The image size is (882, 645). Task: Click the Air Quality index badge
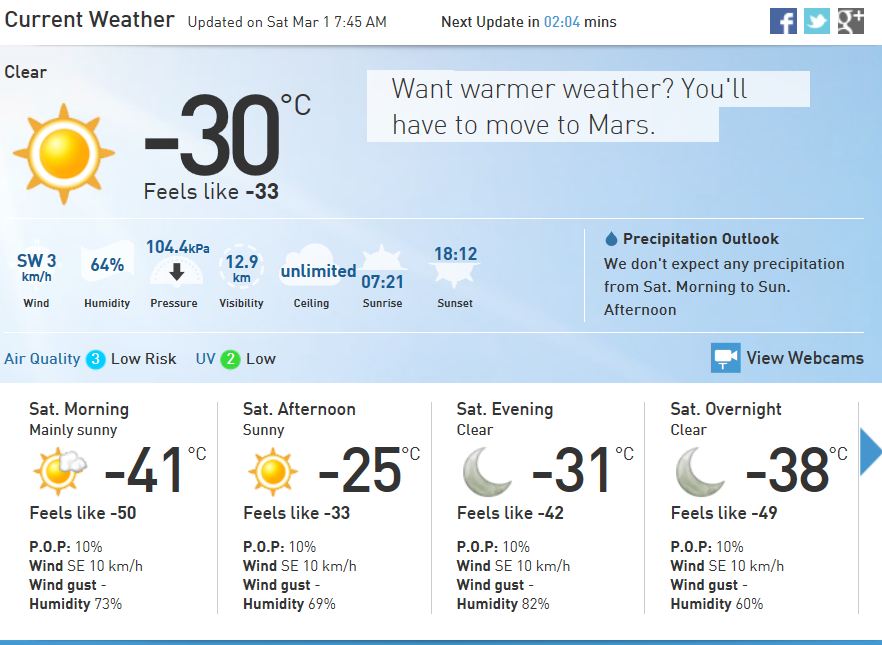[96, 359]
